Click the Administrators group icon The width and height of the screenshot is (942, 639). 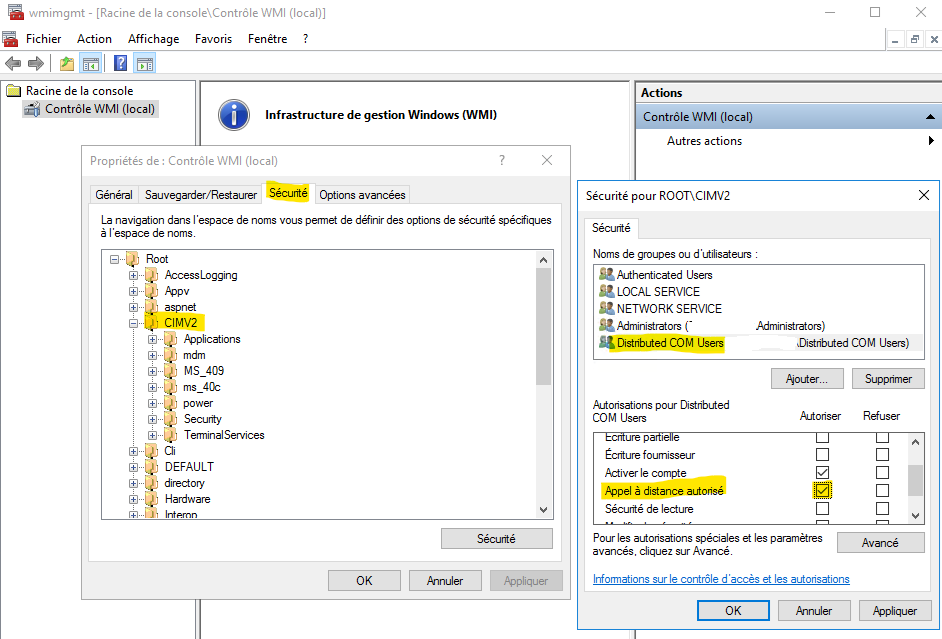(606, 326)
